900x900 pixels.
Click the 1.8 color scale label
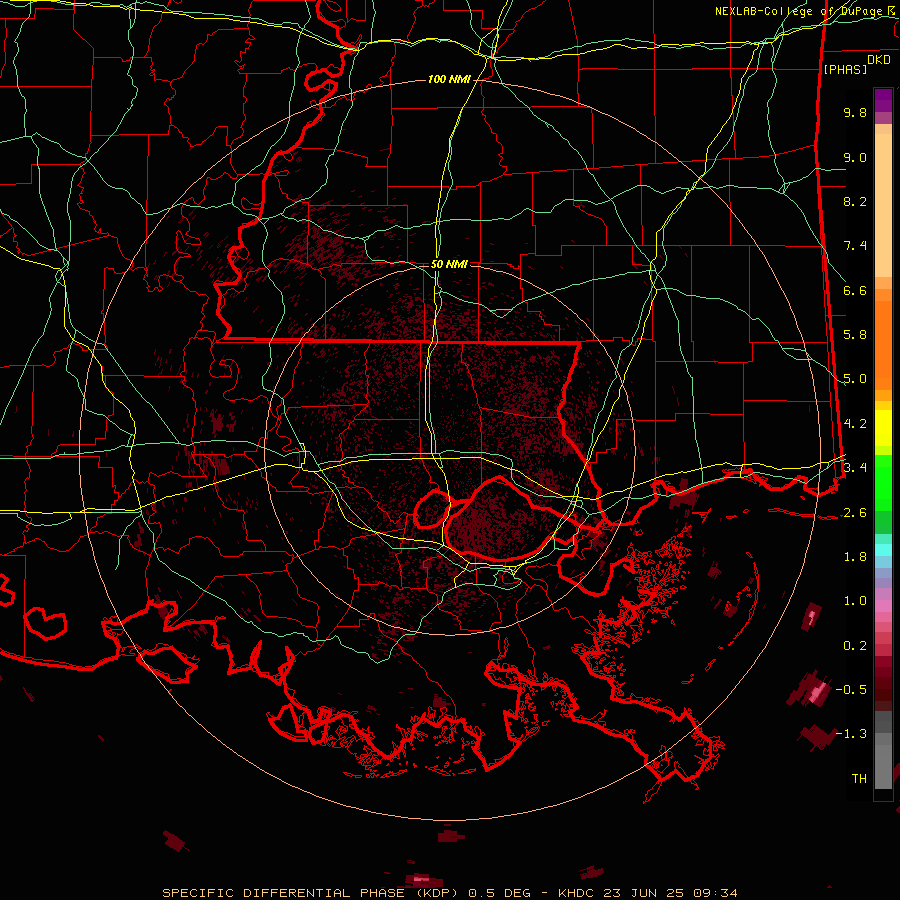(x=855, y=557)
